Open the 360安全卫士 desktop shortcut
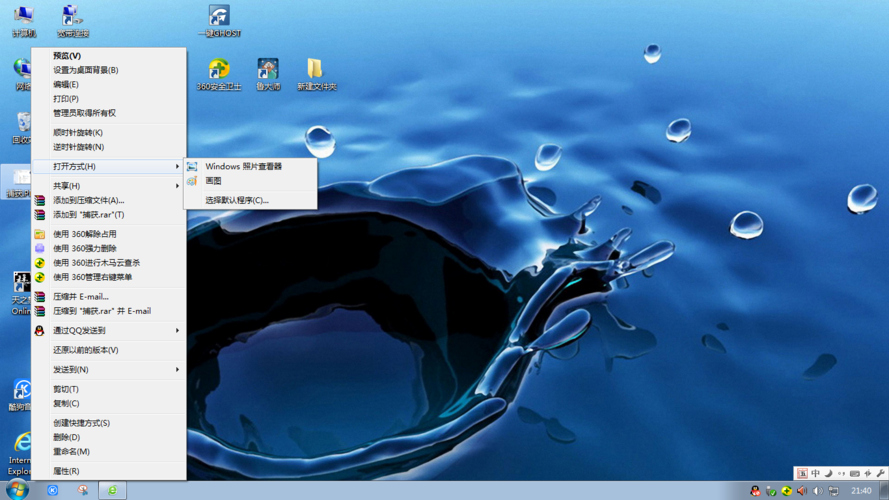The image size is (889, 500). click(218, 71)
